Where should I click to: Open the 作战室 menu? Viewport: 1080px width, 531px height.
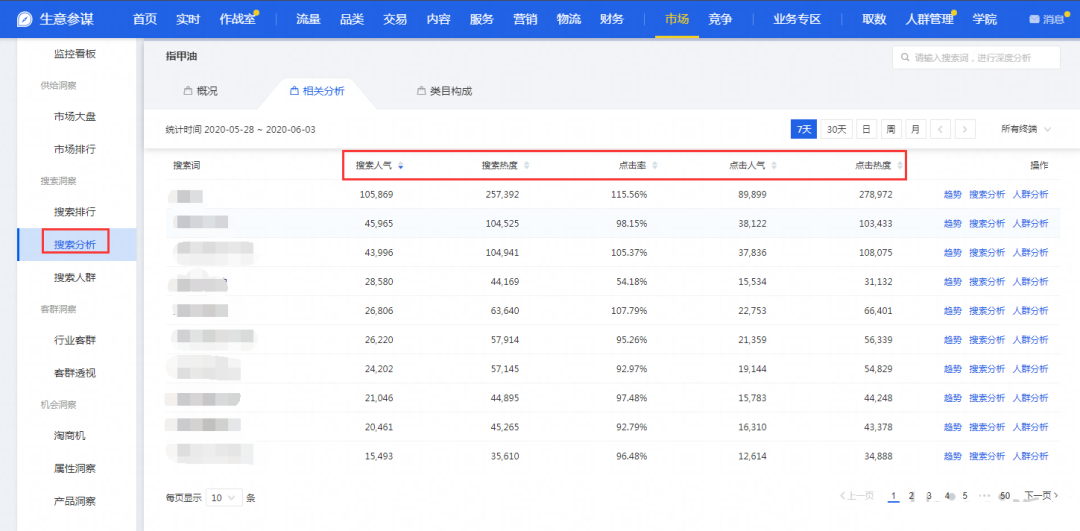238,19
